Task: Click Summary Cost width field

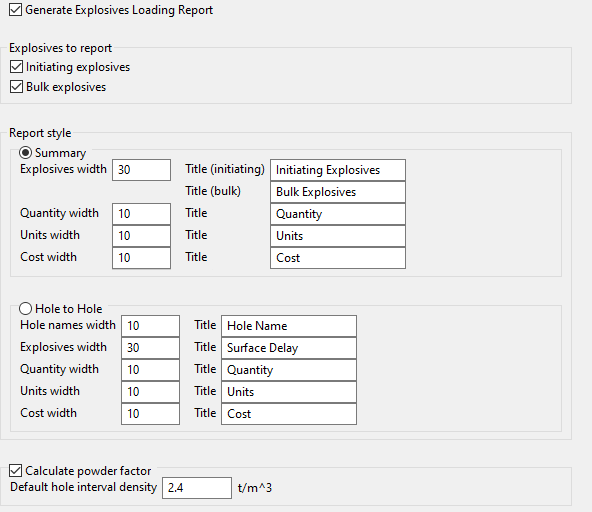Action: [141, 258]
